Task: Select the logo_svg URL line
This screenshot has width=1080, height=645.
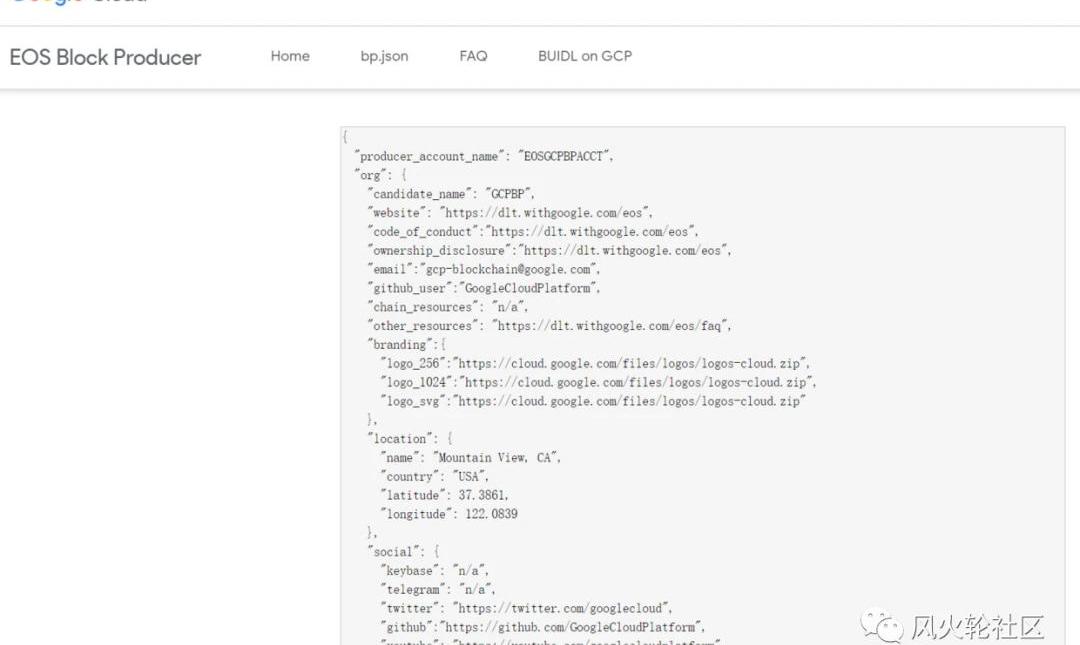Action: click(x=593, y=401)
